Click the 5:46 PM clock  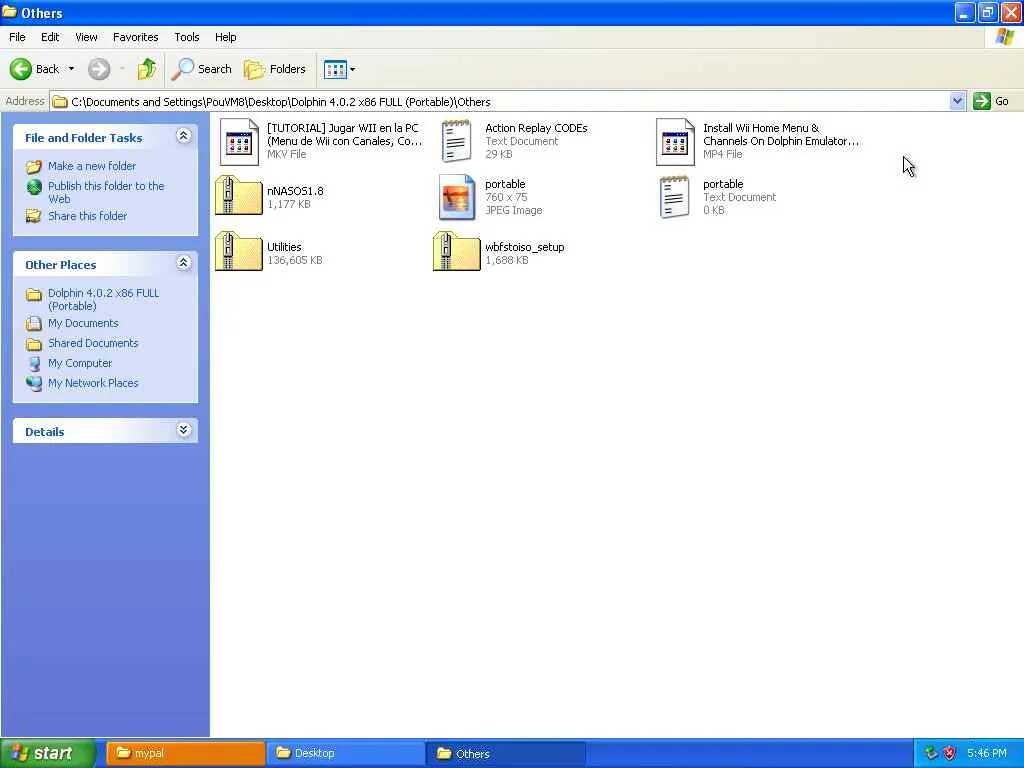click(x=987, y=753)
